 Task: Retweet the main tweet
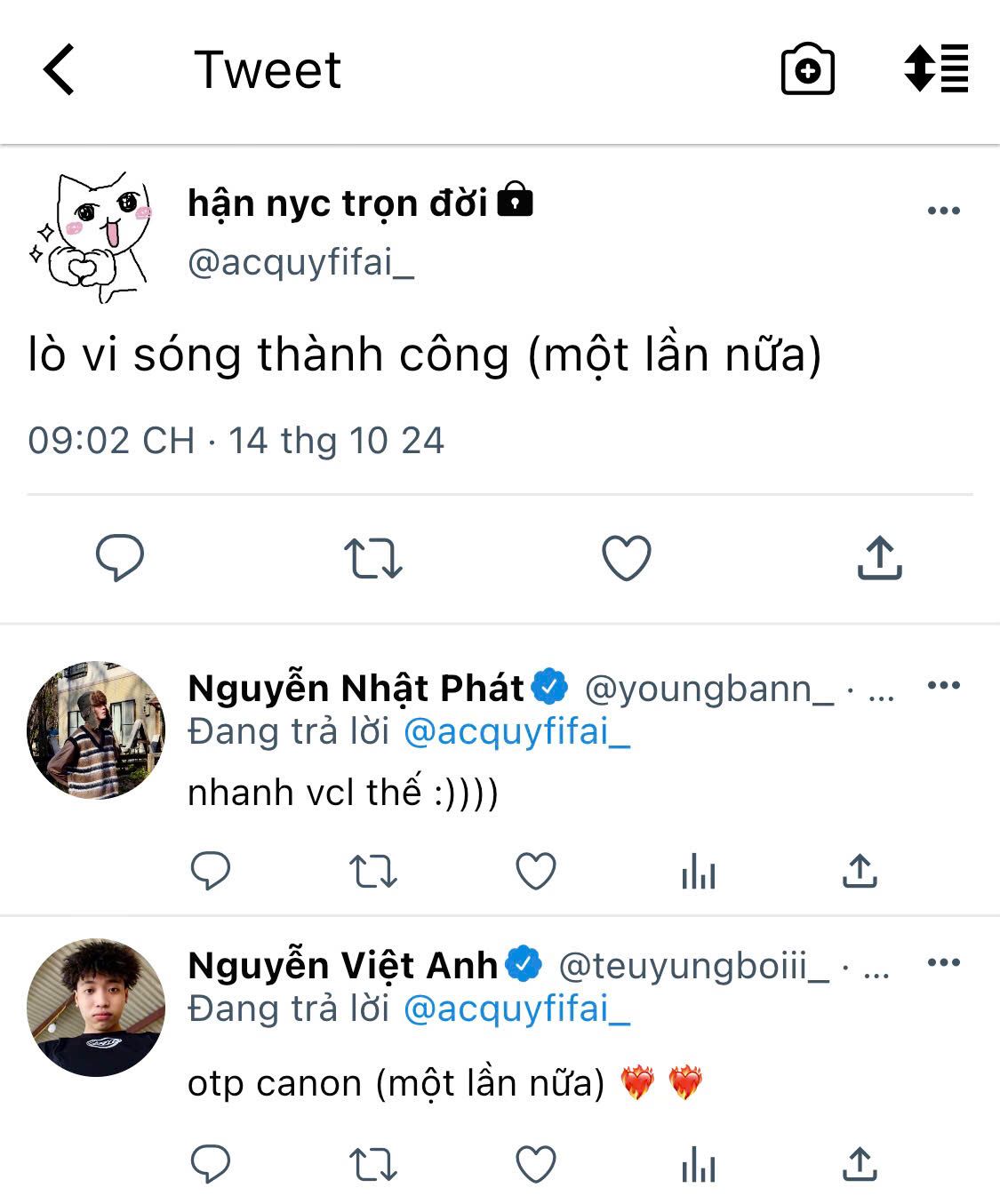[x=372, y=558]
